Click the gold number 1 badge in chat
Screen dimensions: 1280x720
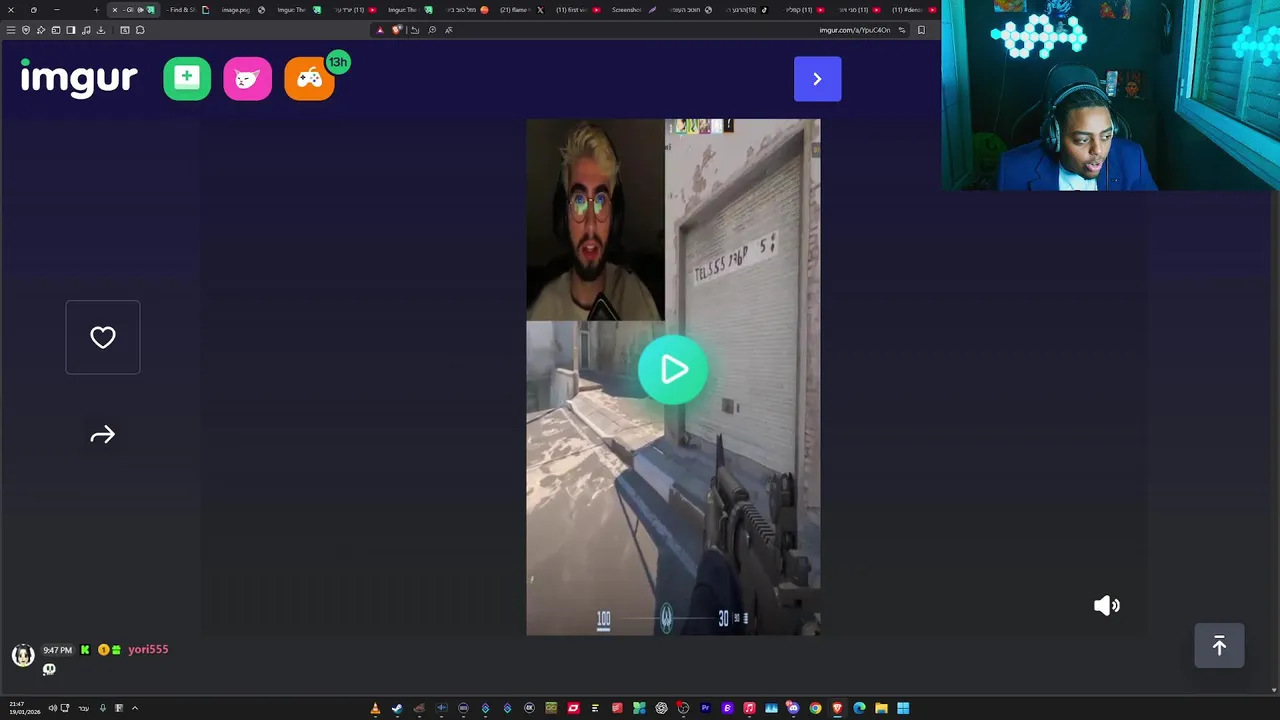click(x=103, y=650)
